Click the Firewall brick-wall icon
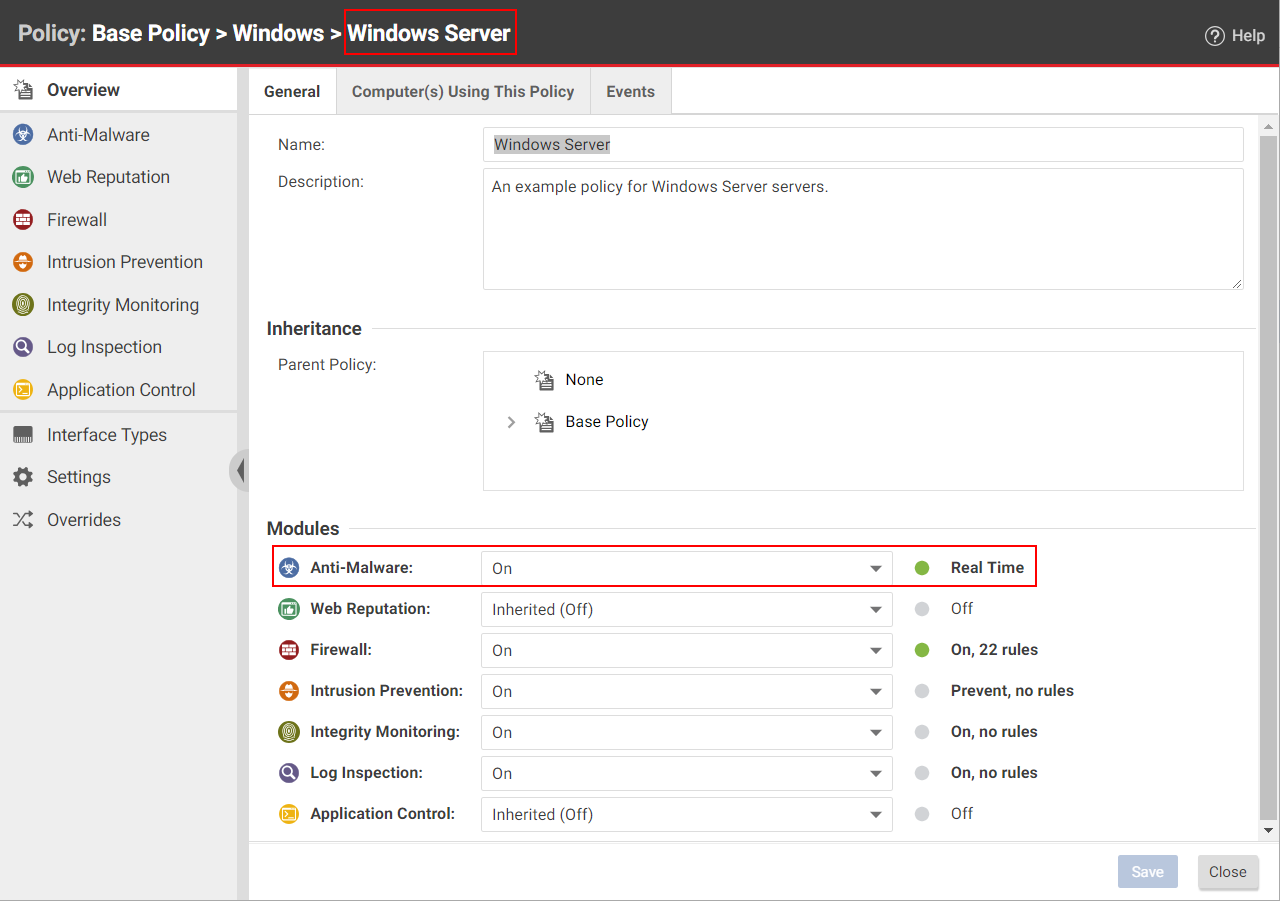Viewport: 1280px width, 901px height. pyautogui.click(x=22, y=219)
